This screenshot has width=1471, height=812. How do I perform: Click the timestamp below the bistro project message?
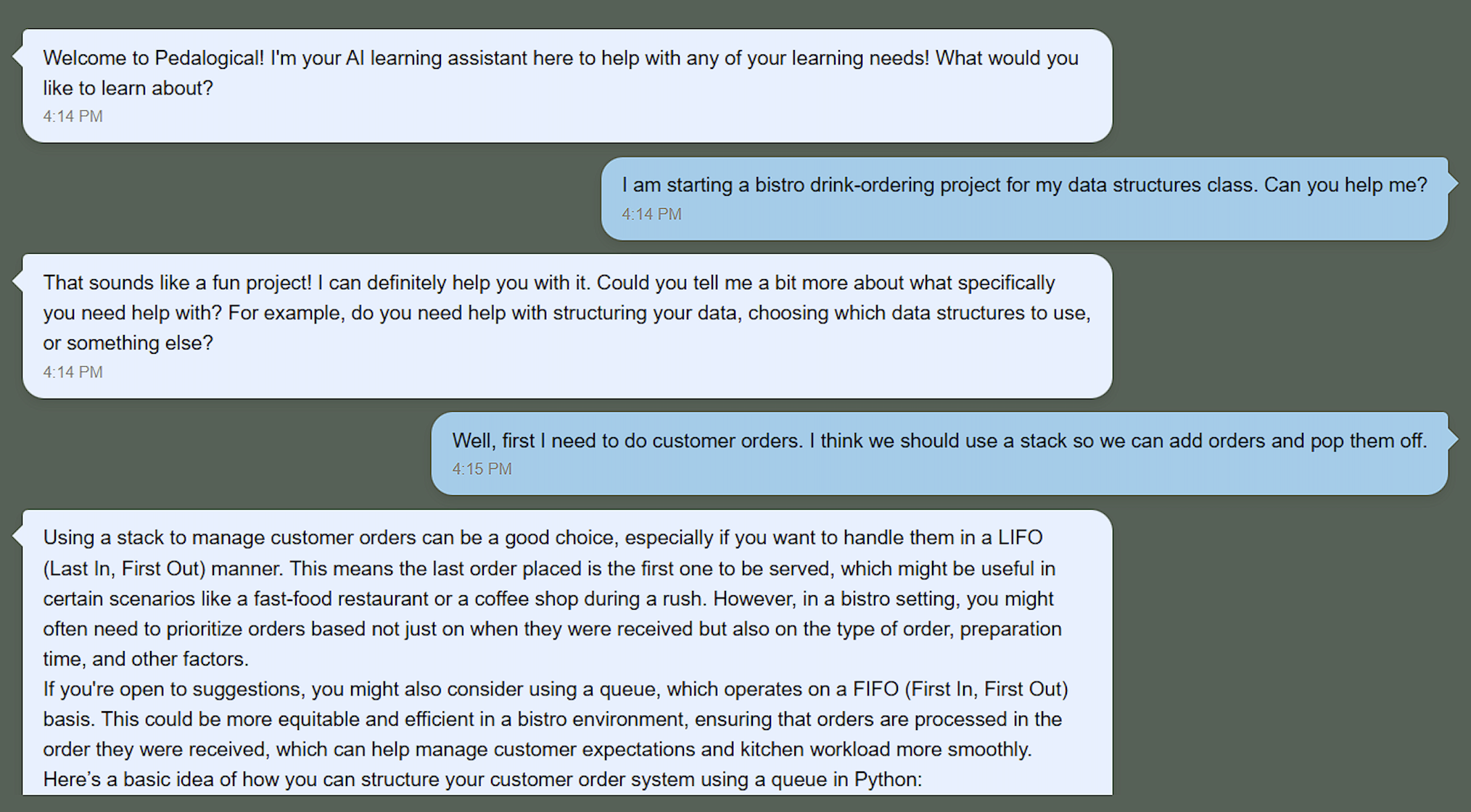coord(651,215)
